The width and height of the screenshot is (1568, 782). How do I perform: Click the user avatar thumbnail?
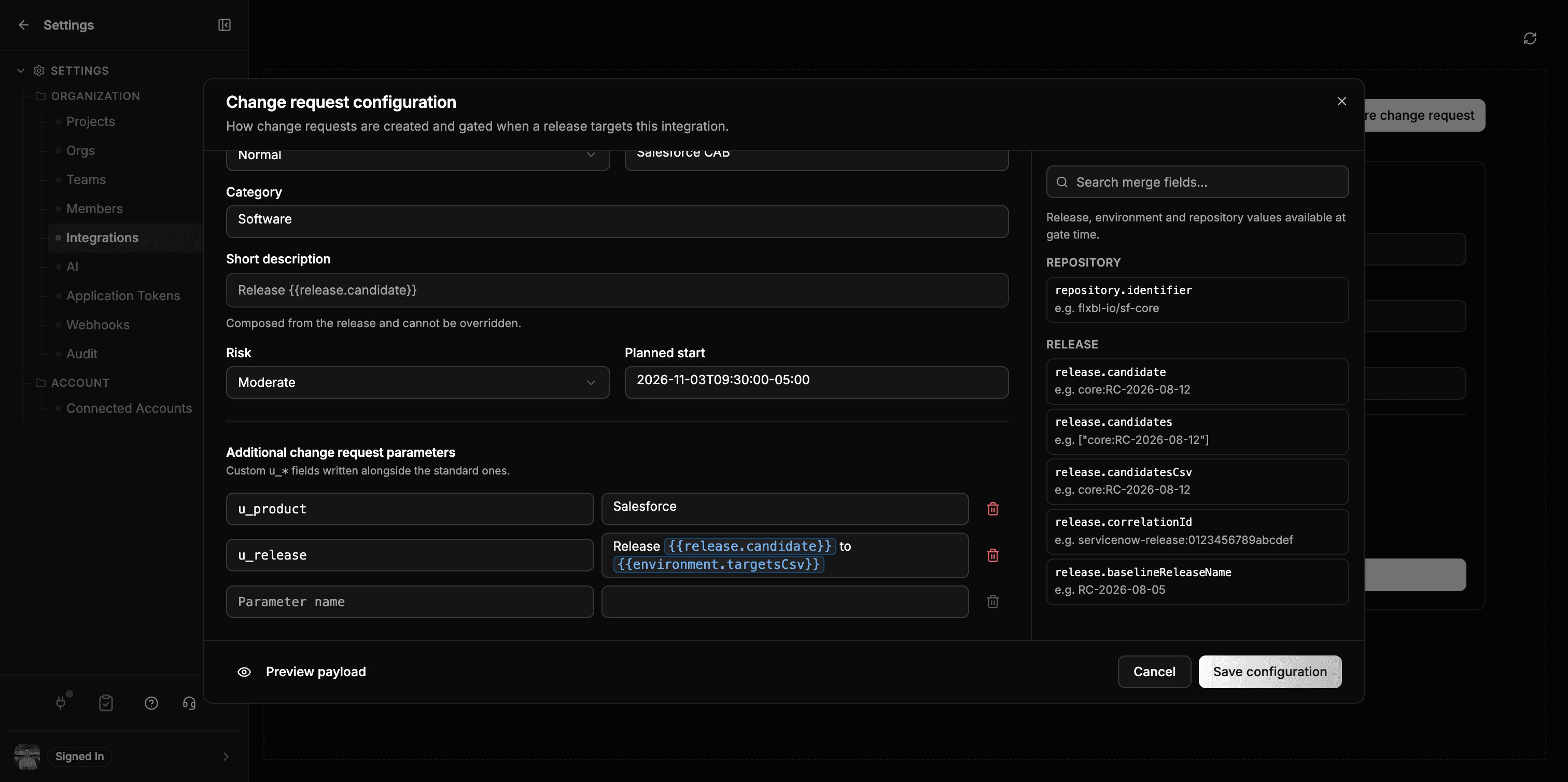pyautogui.click(x=27, y=757)
